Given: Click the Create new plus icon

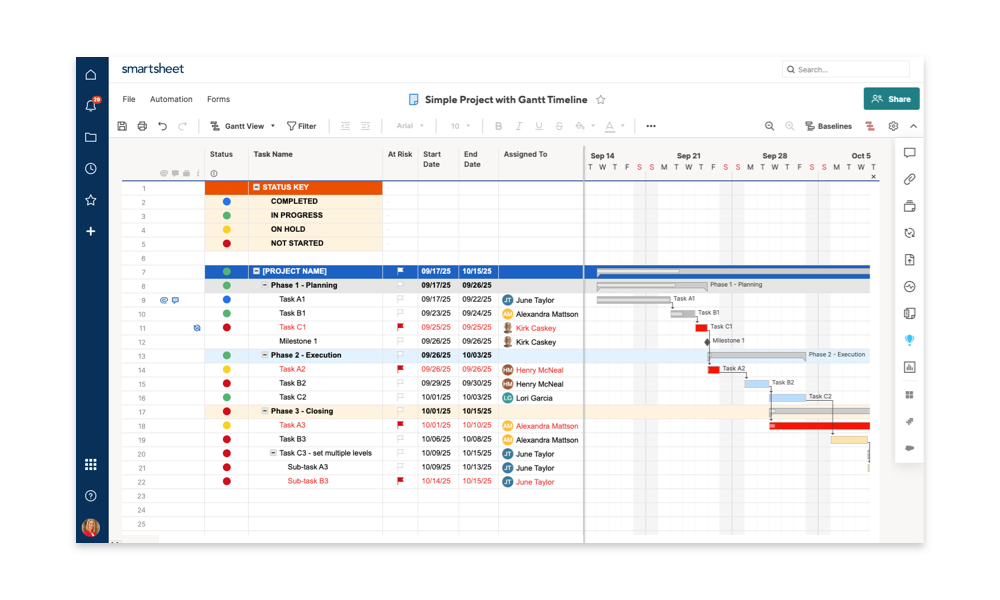Looking at the screenshot, I should click(x=91, y=231).
